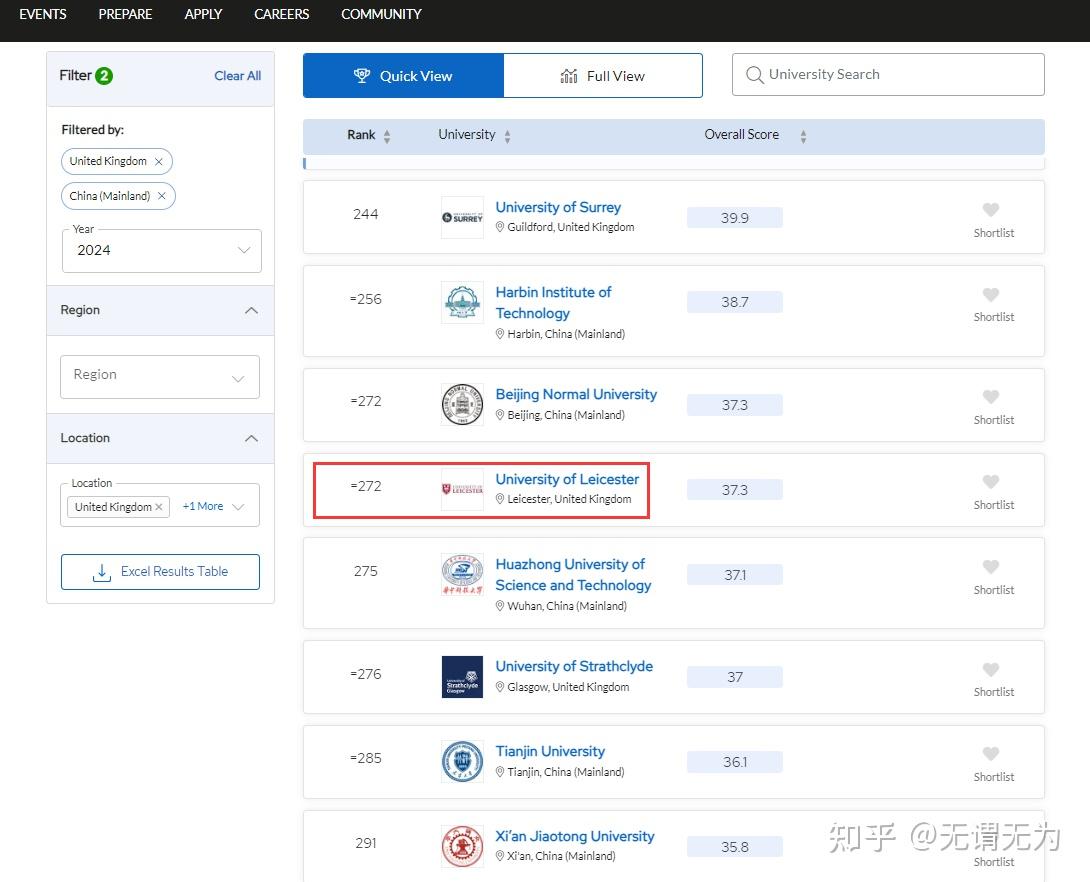This screenshot has height=882, width=1090.
Task: Click the search magnifier icon
Action: point(754,74)
